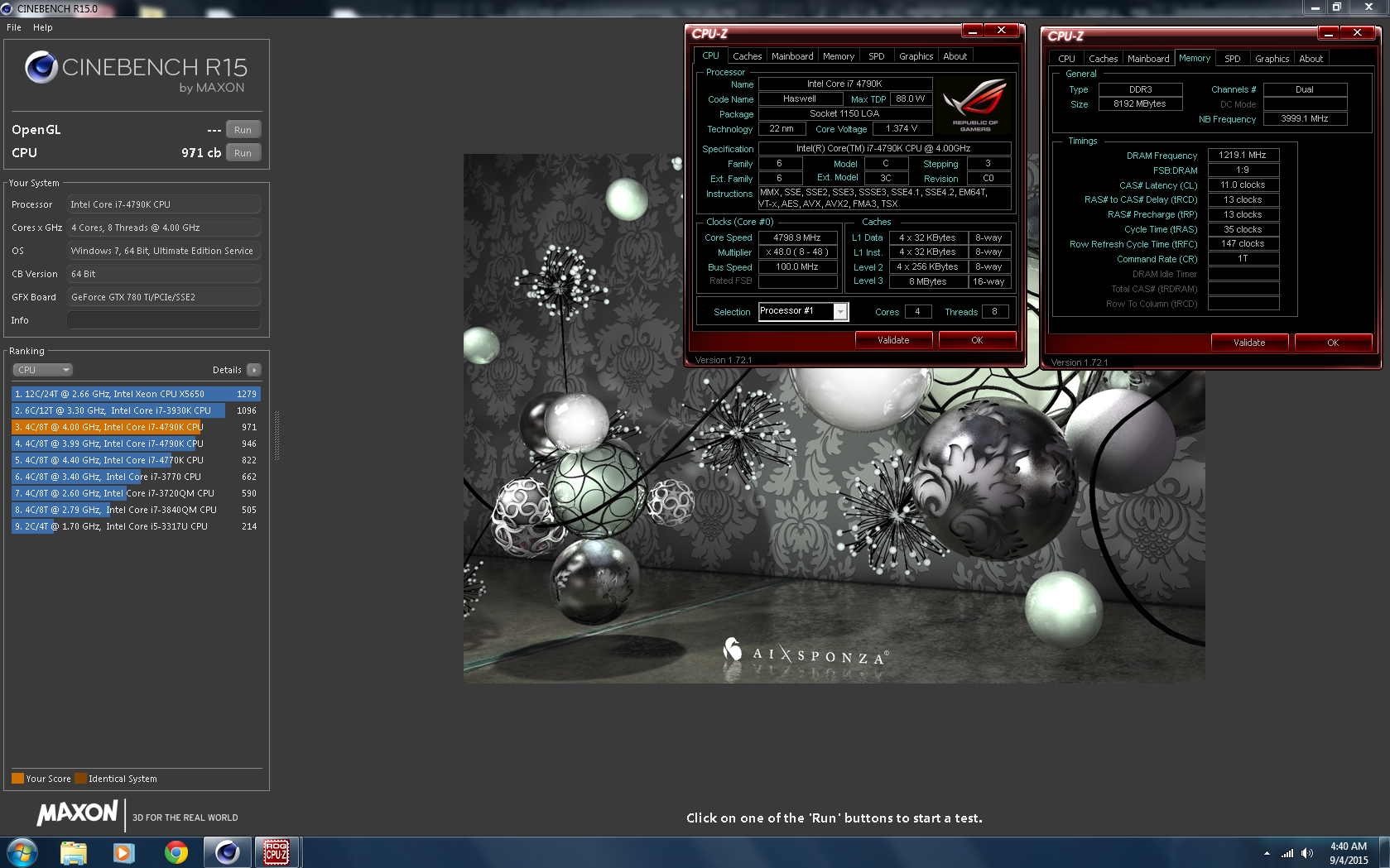Open the CPU ranking dropdown

pyautogui.click(x=43, y=370)
